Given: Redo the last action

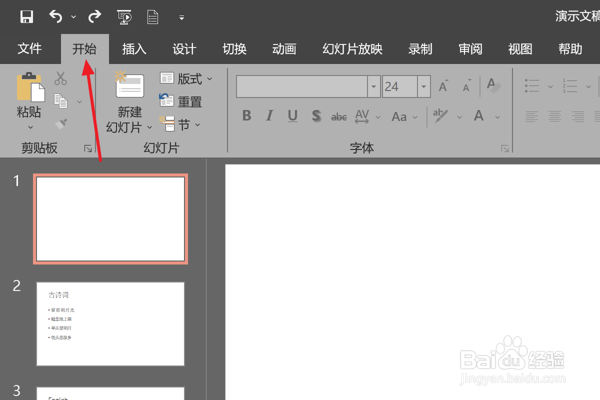Looking at the screenshot, I should coord(95,17).
